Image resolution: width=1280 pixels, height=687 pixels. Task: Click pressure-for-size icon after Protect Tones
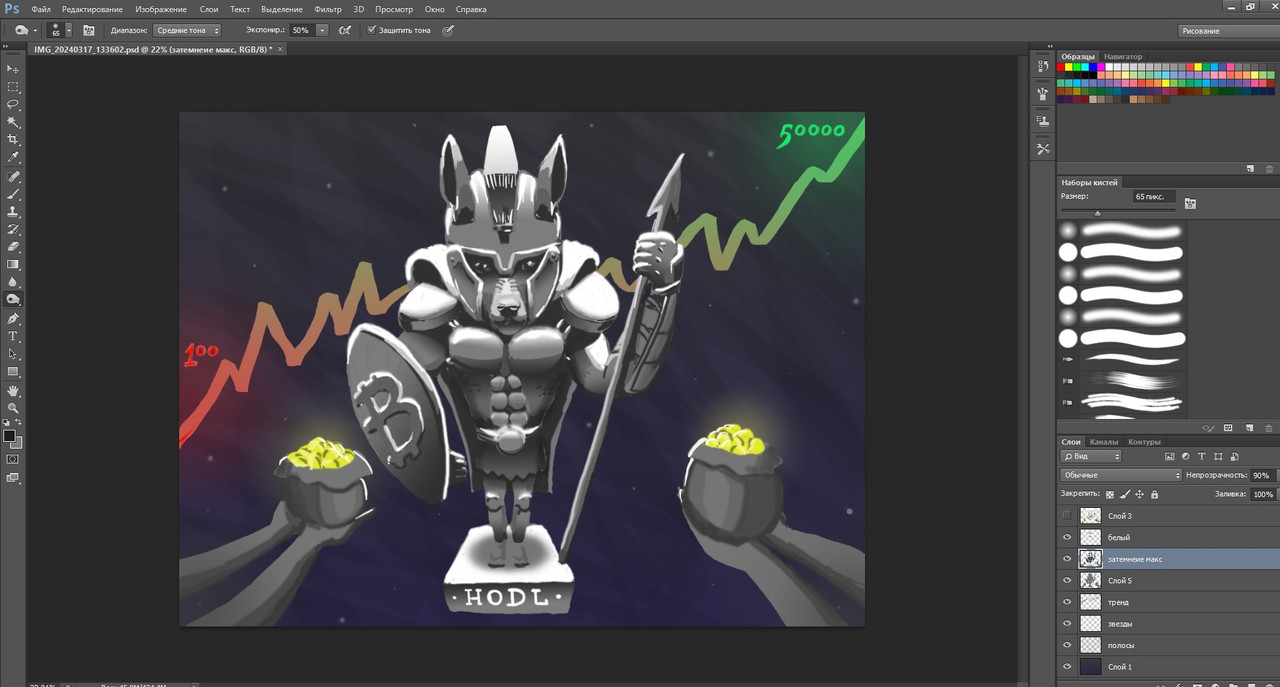448,30
